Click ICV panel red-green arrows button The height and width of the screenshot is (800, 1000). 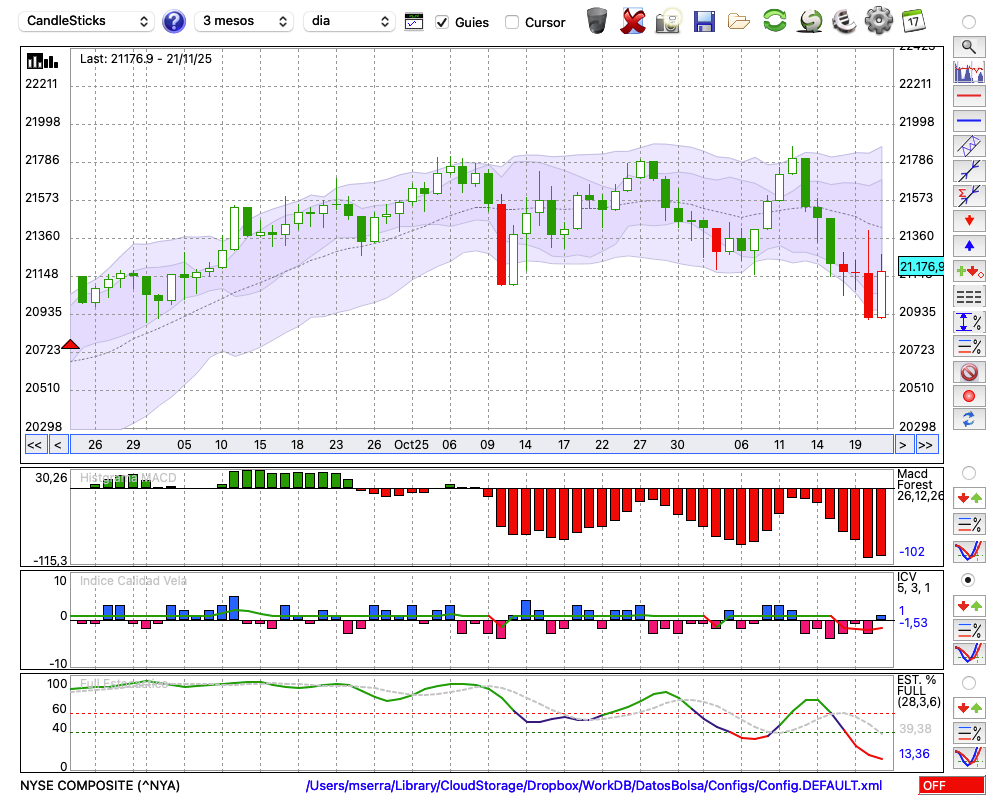click(969, 605)
